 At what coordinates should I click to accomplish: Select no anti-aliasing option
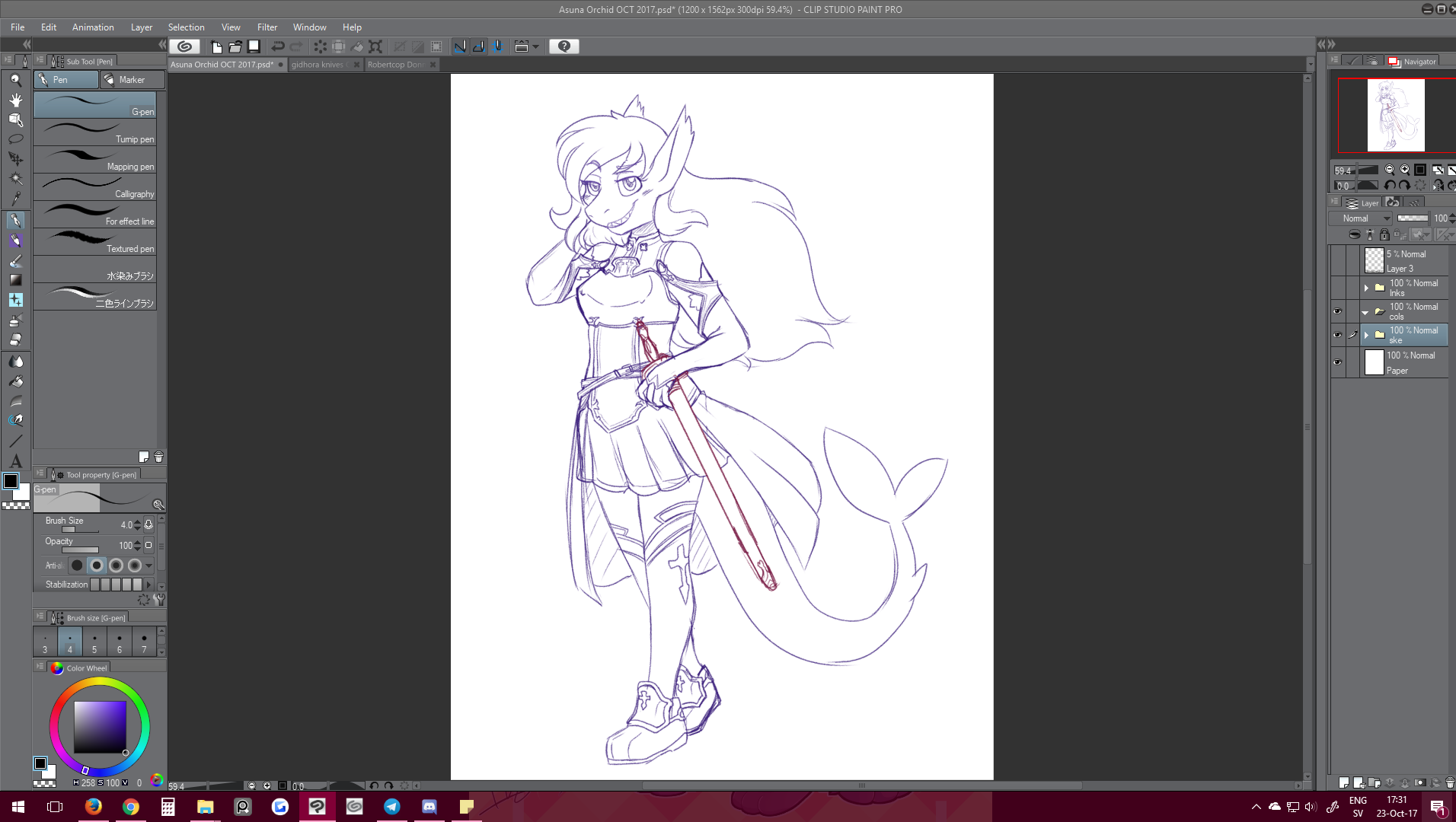77,566
